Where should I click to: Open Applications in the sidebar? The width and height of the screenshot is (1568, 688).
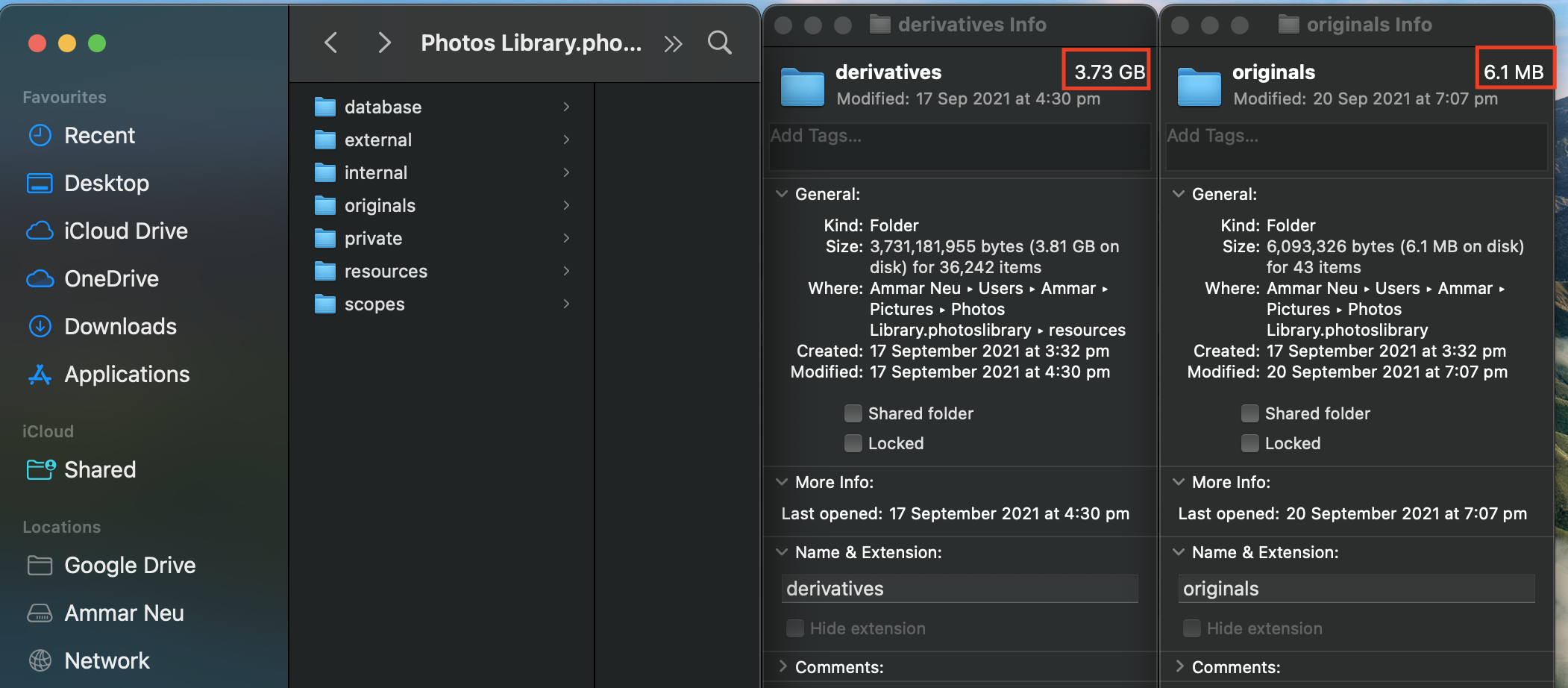click(x=127, y=375)
